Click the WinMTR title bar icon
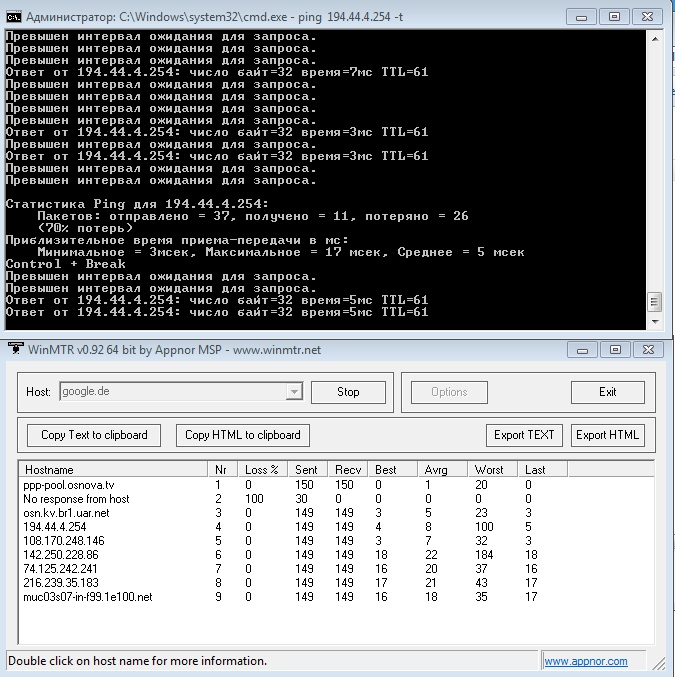This screenshot has height=677, width=675. point(14,348)
